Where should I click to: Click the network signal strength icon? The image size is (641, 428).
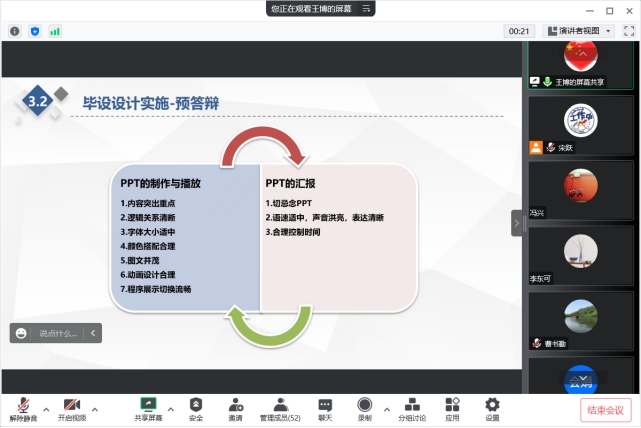tap(55, 31)
